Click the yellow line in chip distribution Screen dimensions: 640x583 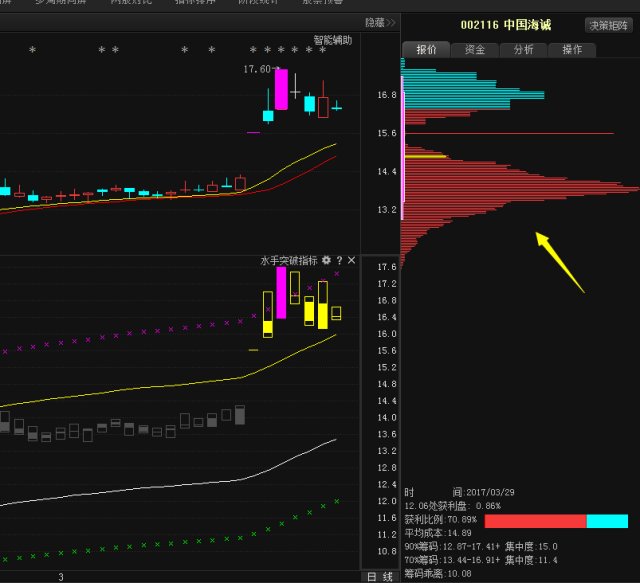tap(425, 157)
